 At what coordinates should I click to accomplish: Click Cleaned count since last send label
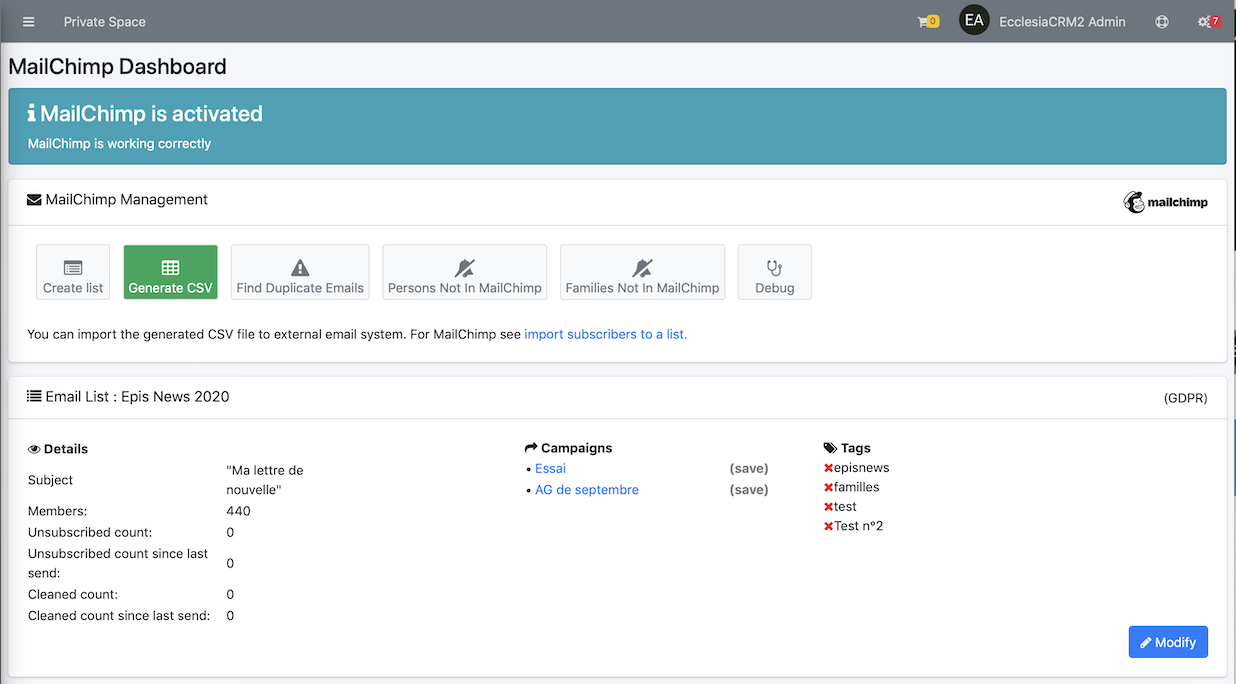119,616
